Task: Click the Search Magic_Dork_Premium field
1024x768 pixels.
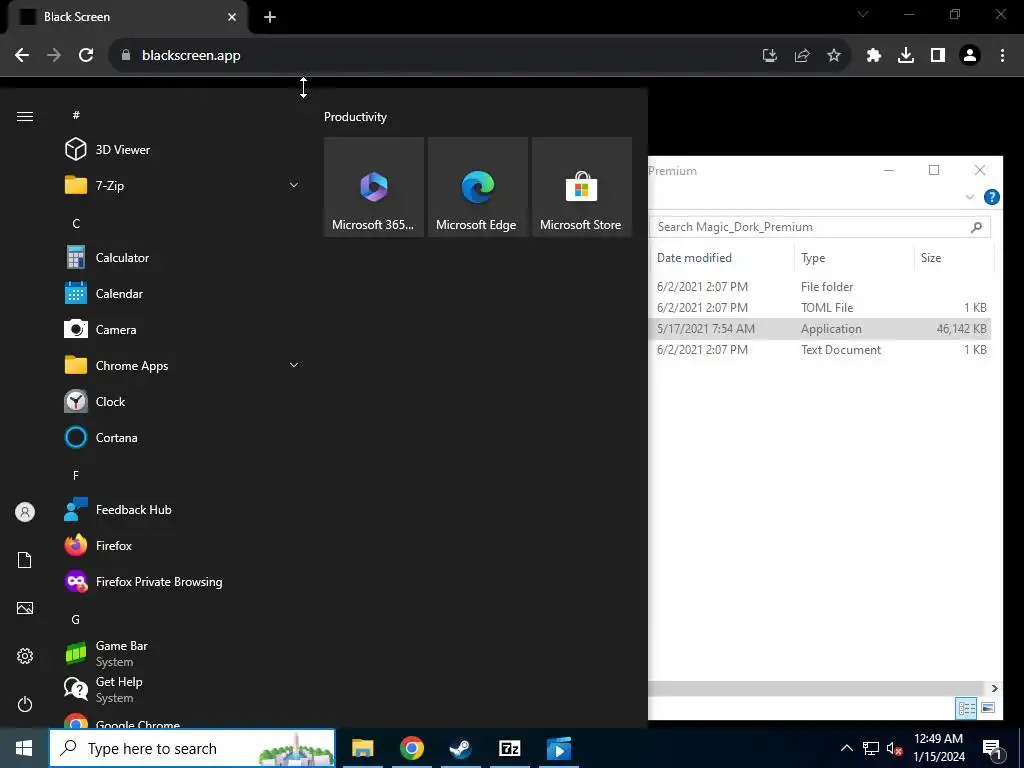Action: tap(820, 227)
